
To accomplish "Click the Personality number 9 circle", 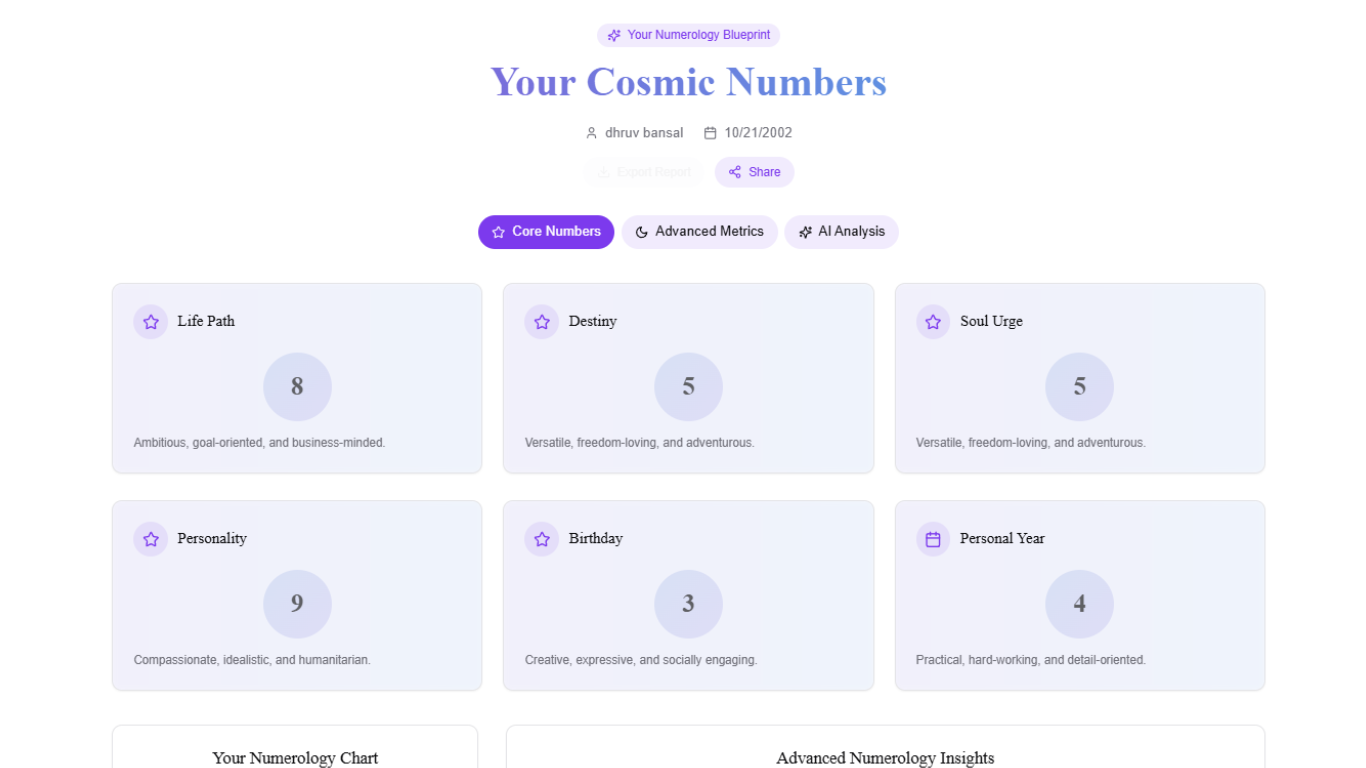I will (x=297, y=604).
